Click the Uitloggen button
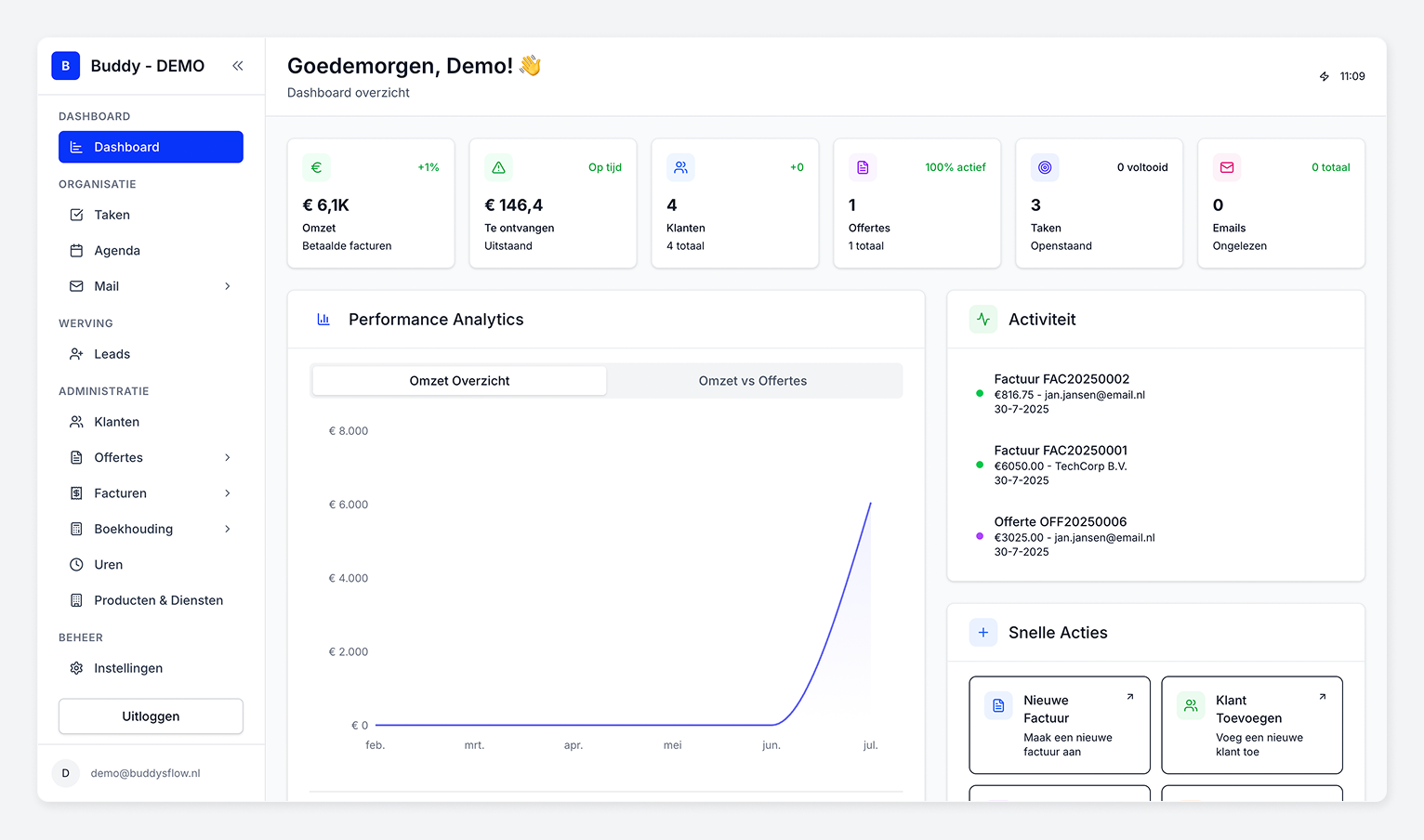The width and height of the screenshot is (1424, 840). [150, 716]
